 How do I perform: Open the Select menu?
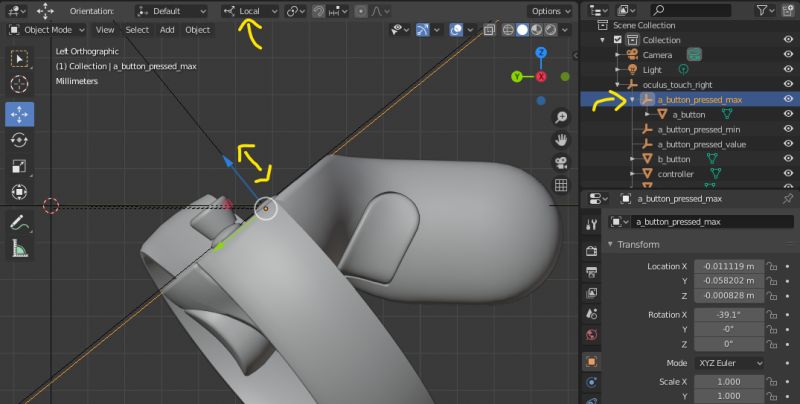(137, 30)
